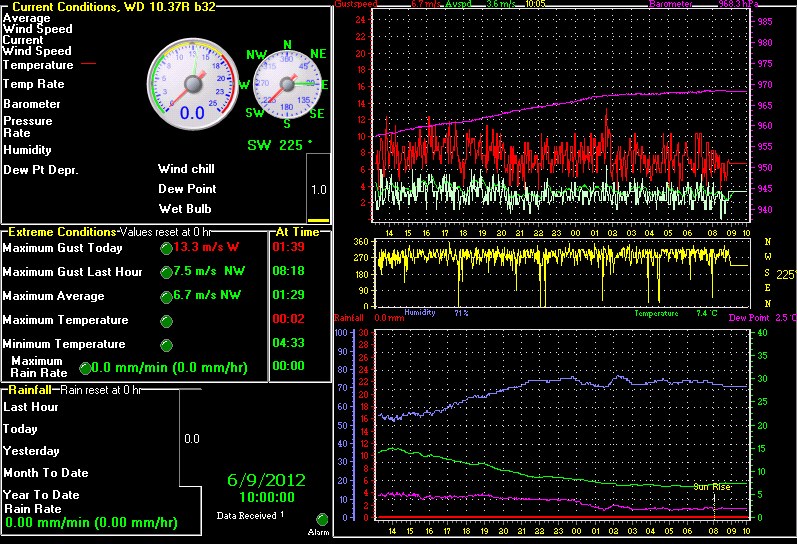
Task: Click the wind speed dial gauge
Action: [191, 85]
